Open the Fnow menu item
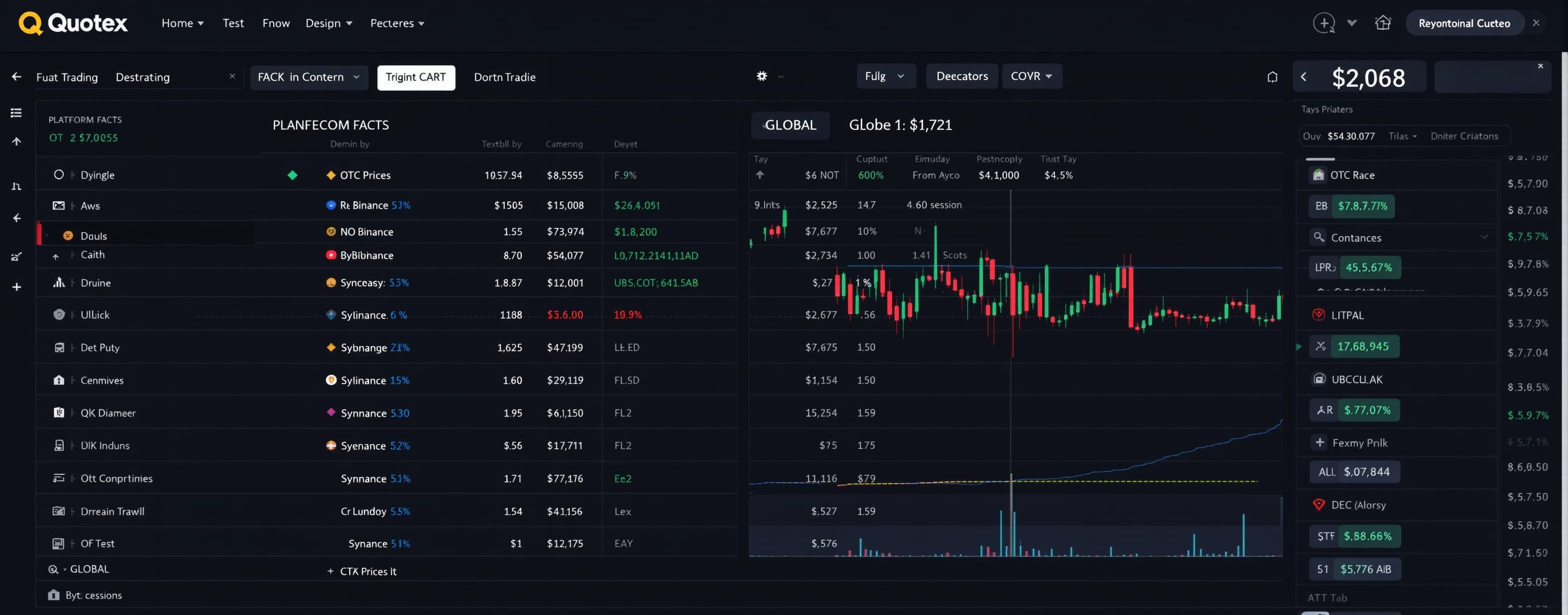This screenshot has height=615, width=1568. click(x=276, y=23)
